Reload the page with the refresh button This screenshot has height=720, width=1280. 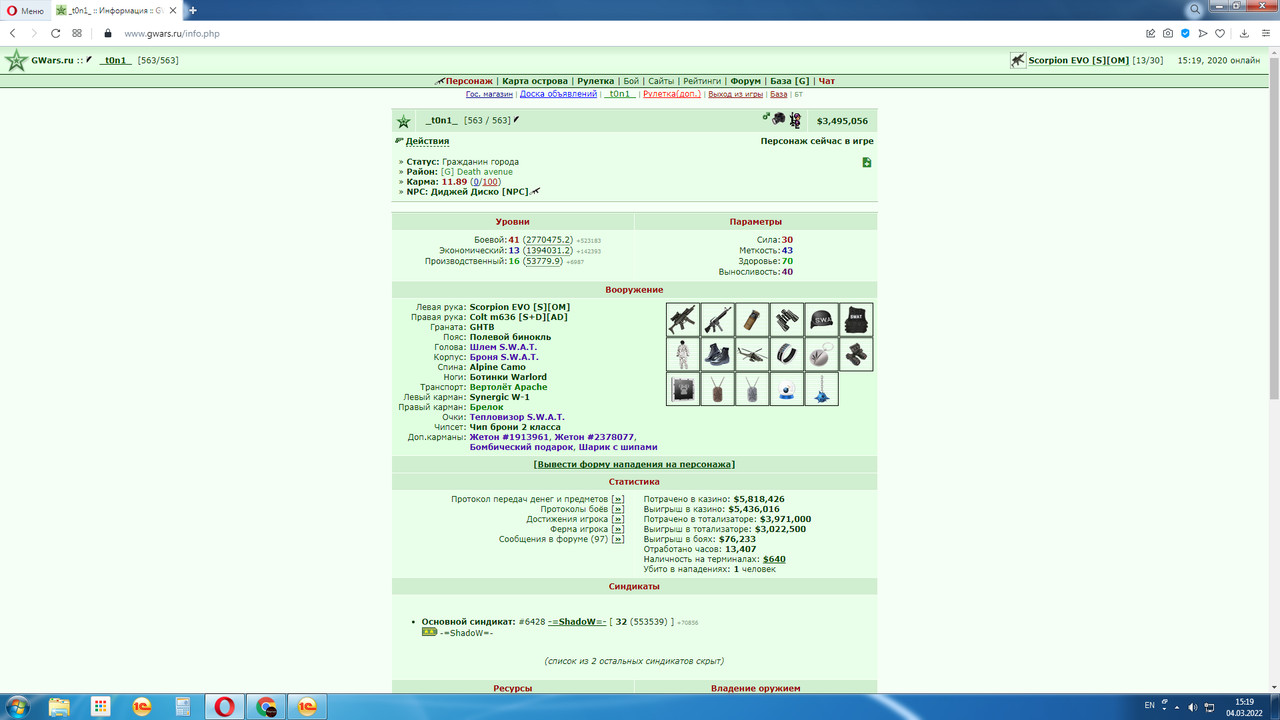pyautogui.click(x=54, y=33)
